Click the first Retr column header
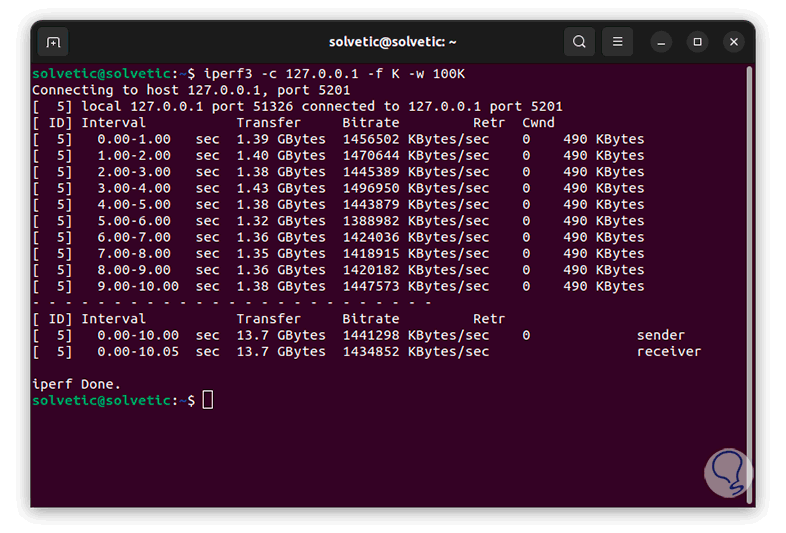 click(489, 123)
